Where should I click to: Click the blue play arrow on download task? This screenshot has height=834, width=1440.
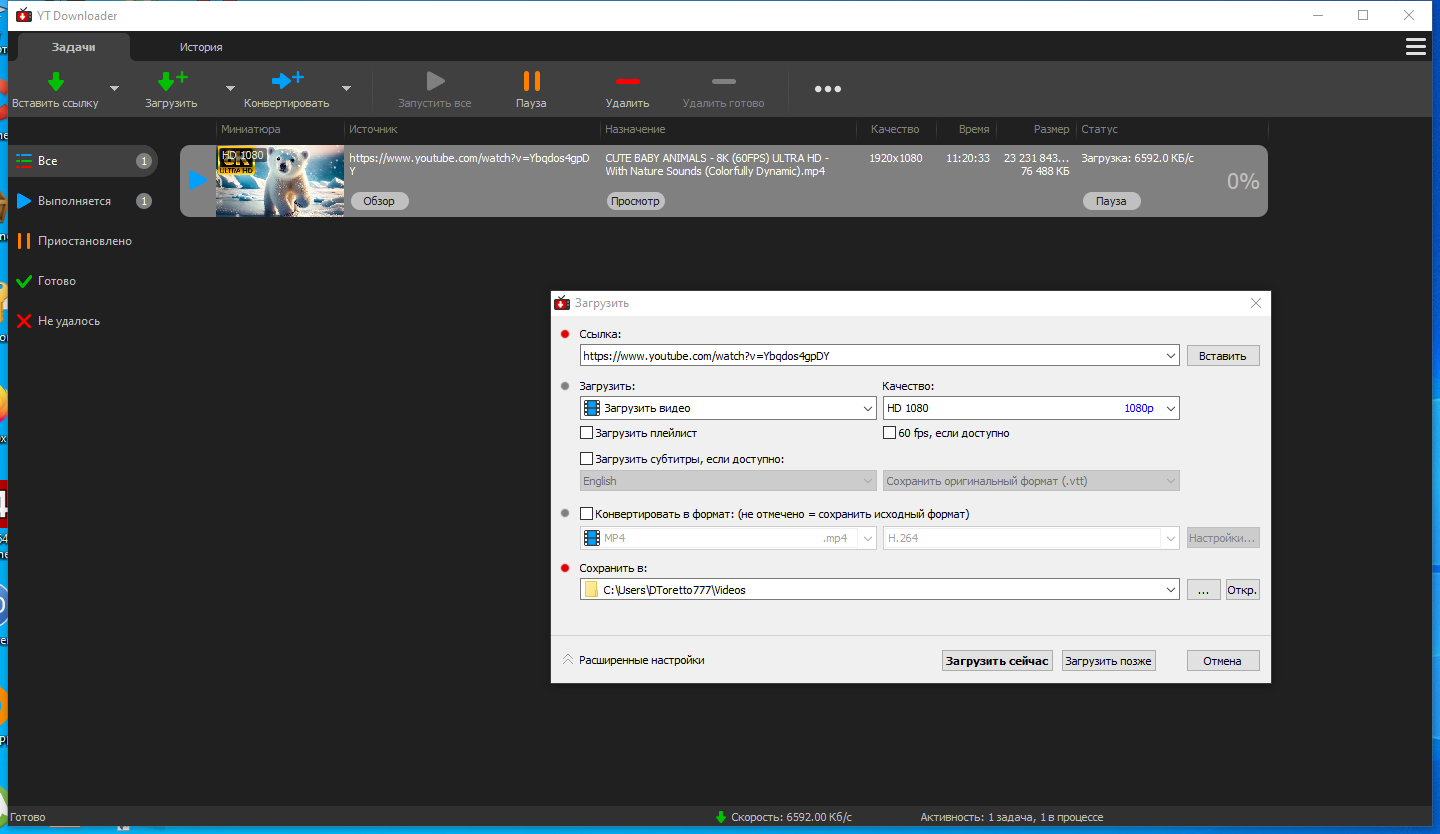(x=198, y=180)
